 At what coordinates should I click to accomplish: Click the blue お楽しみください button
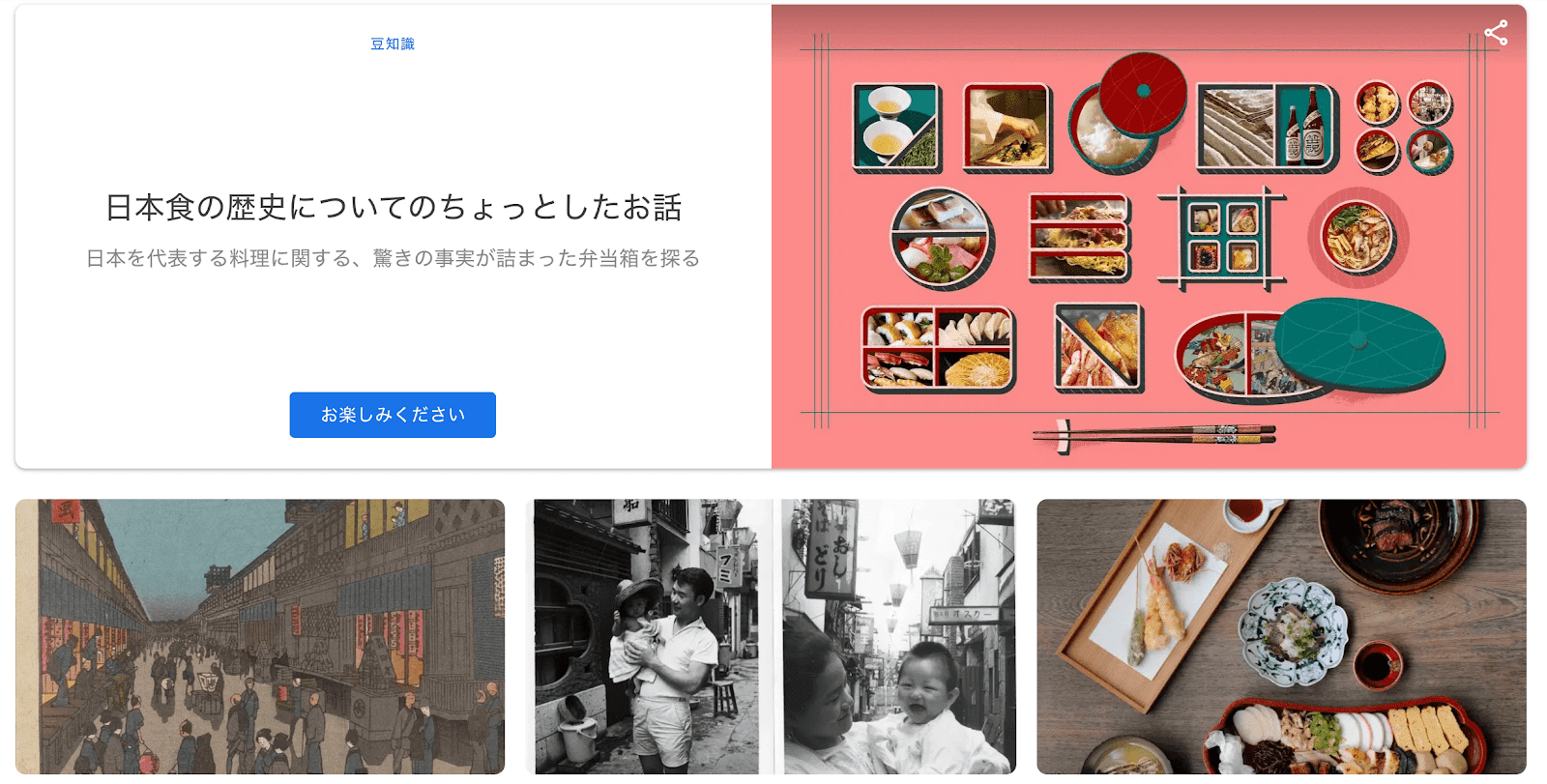click(393, 415)
